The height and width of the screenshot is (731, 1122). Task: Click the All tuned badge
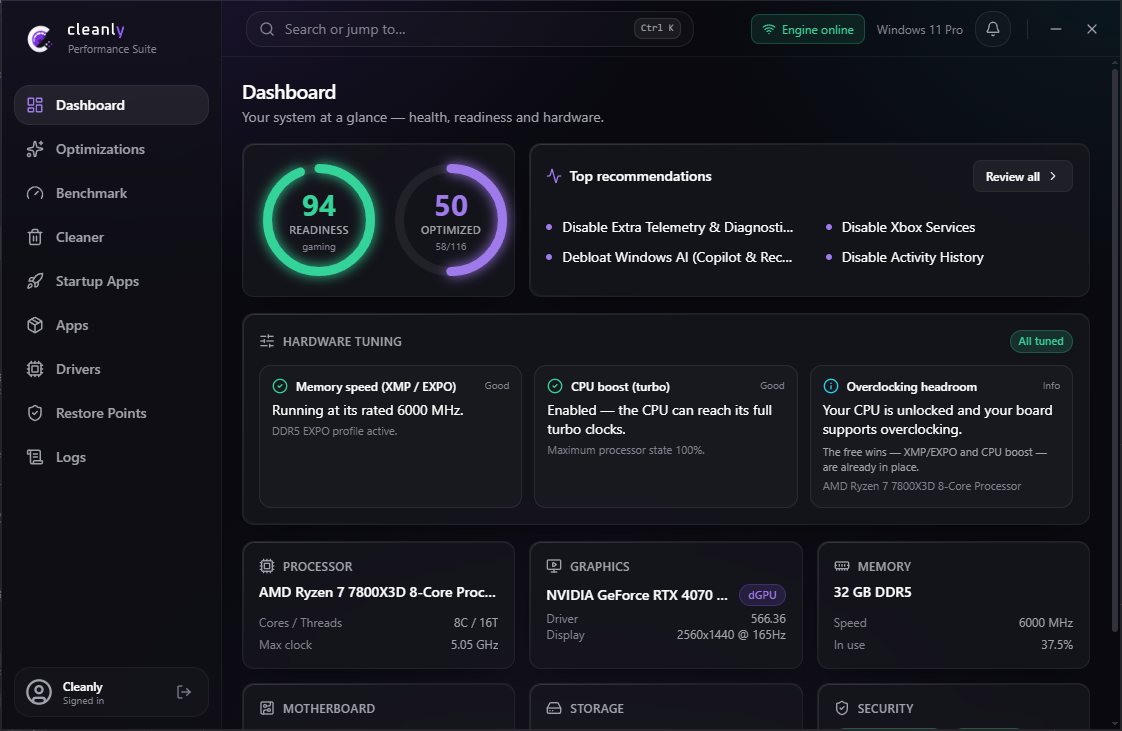tap(1041, 341)
